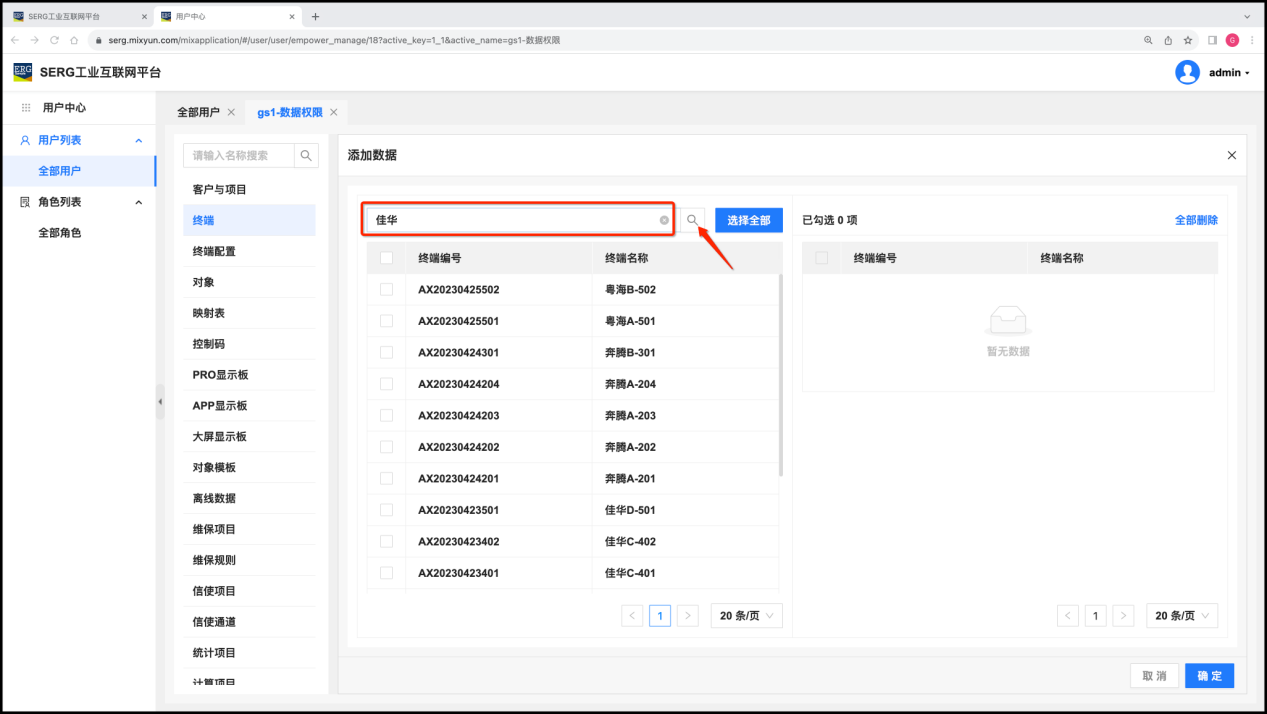Click the 选择全部 button
The height and width of the screenshot is (714, 1267).
(x=748, y=220)
